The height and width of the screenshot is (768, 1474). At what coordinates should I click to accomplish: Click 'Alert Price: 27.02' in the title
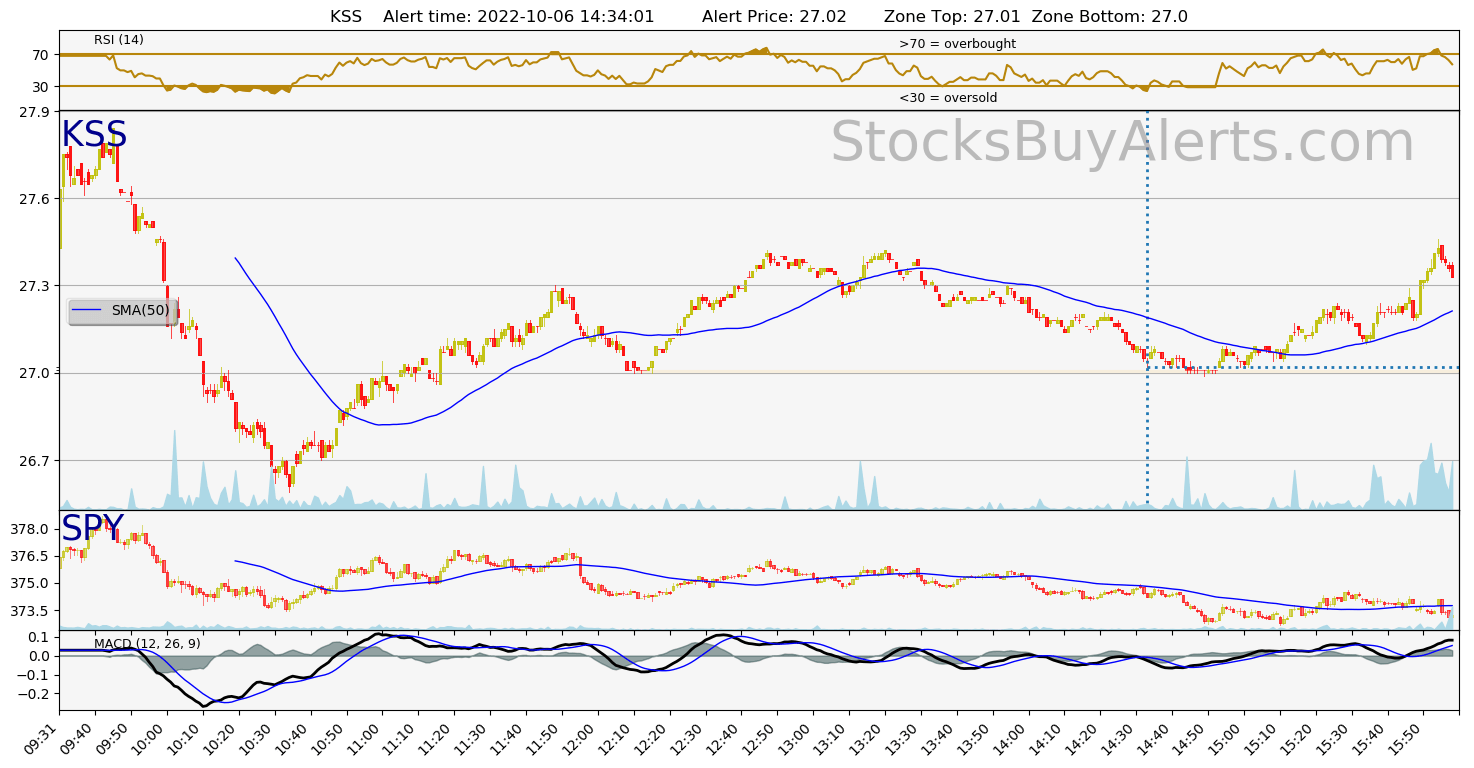coord(774,17)
